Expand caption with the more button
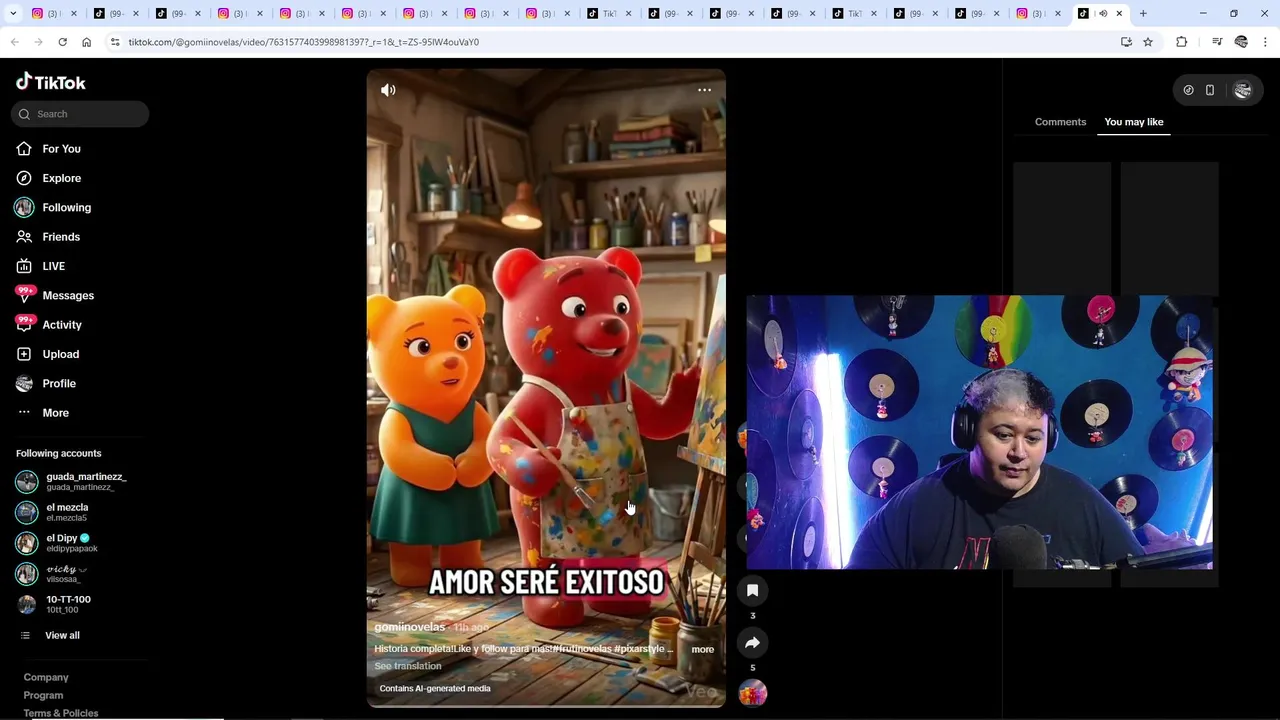Image resolution: width=1280 pixels, height=720 pixels. coord(703,650)
